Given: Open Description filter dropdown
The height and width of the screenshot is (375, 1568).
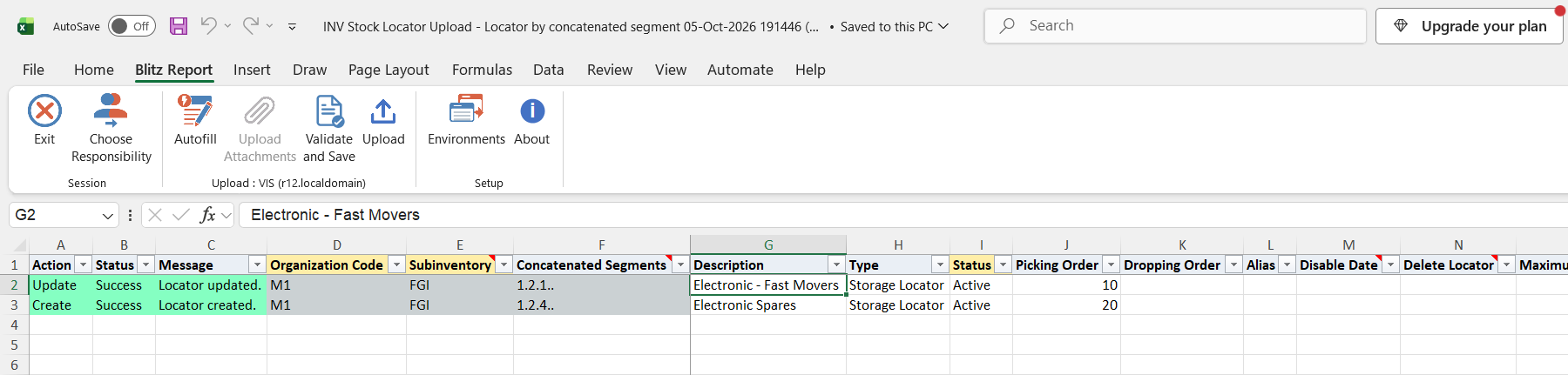Looking at the screenshot, I should click(836, 265).
